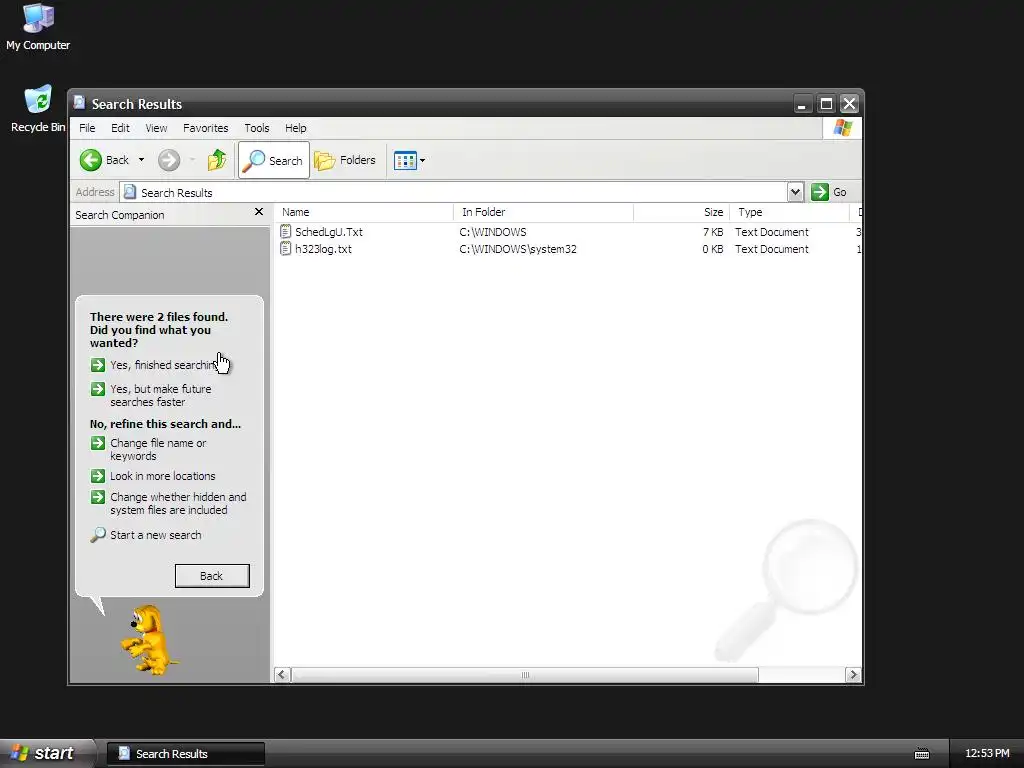
Task: Click the Up folder toolbar icon
Action: coord(217,160)
